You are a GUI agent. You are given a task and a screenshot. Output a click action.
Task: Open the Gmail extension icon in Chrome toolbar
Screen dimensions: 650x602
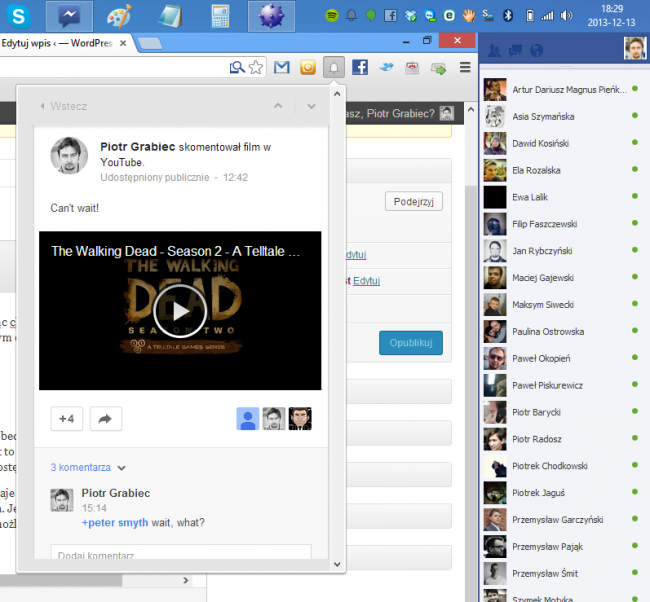(281, 67)
